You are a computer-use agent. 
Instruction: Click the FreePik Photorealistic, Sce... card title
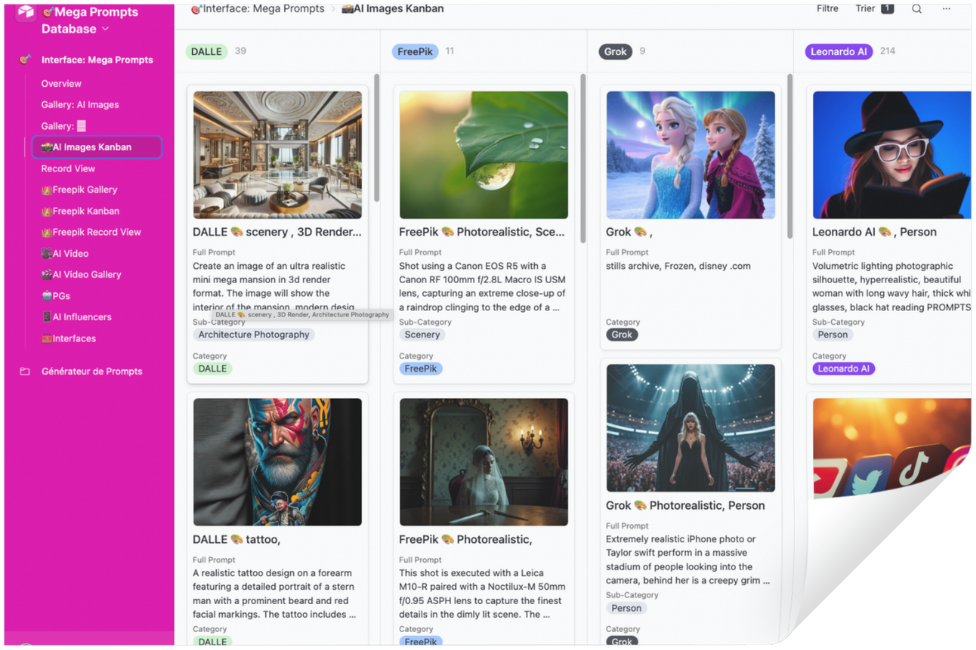[482, 232]
